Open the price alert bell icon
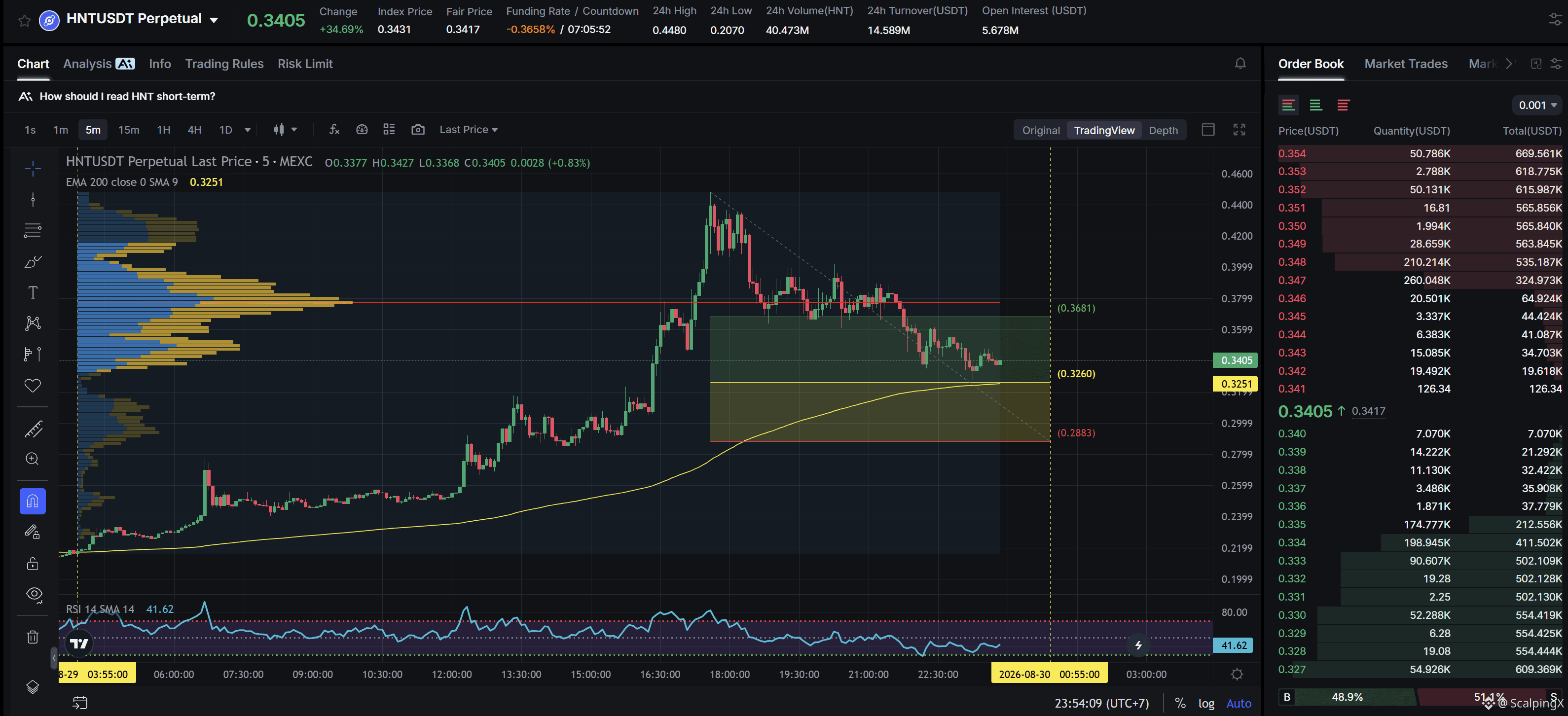 pyautogui.click(x=1240, y=63)
